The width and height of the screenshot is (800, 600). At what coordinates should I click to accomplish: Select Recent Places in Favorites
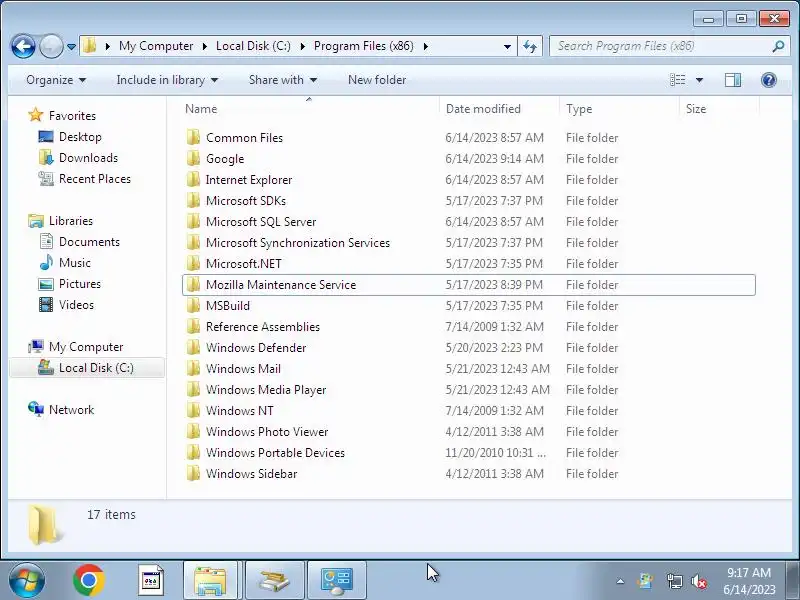pyautogui.click(x=94, y=179)
